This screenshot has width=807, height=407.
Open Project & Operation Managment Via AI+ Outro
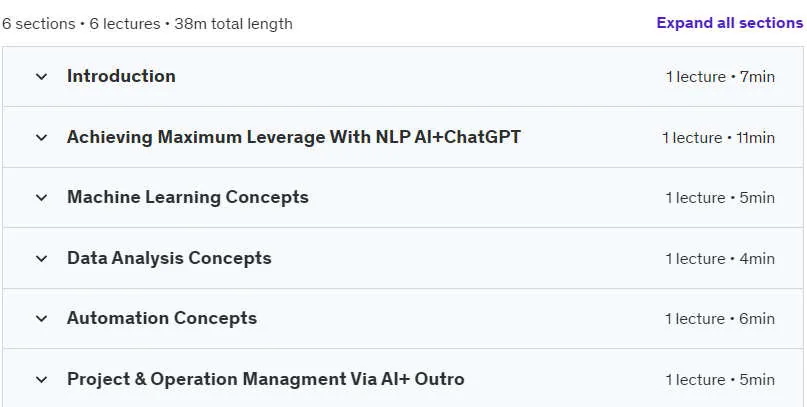[x=266, y=379]
